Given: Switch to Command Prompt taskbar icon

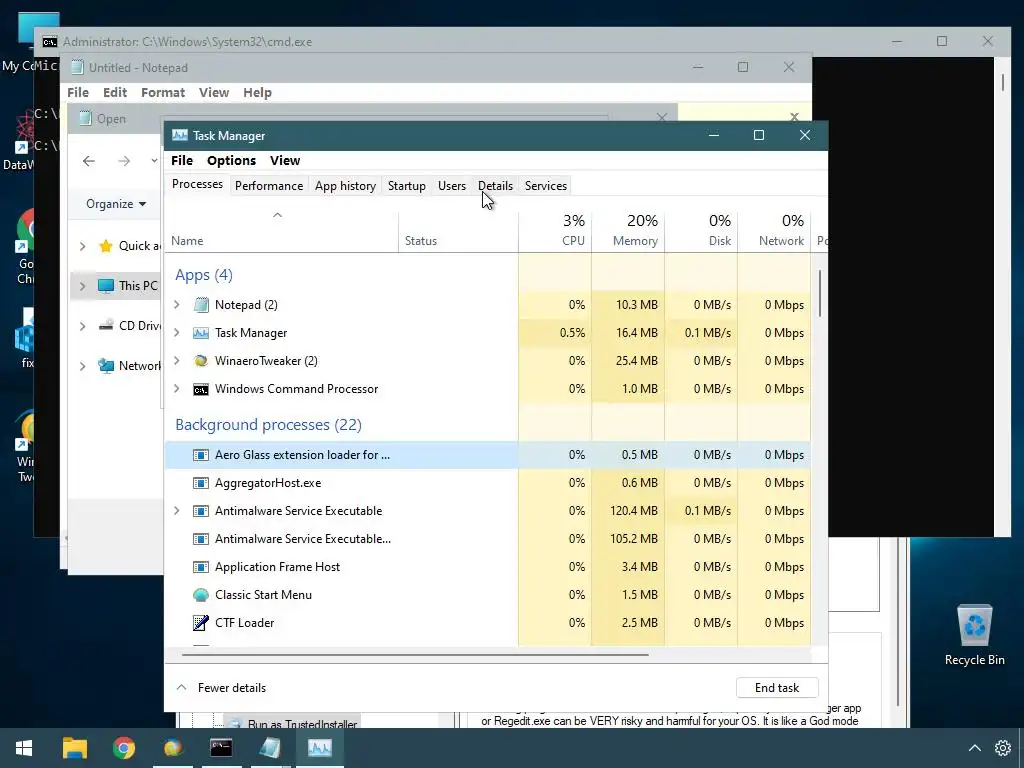Looking at the screenshot, I should pyautogui.click(x=221, y=748).
